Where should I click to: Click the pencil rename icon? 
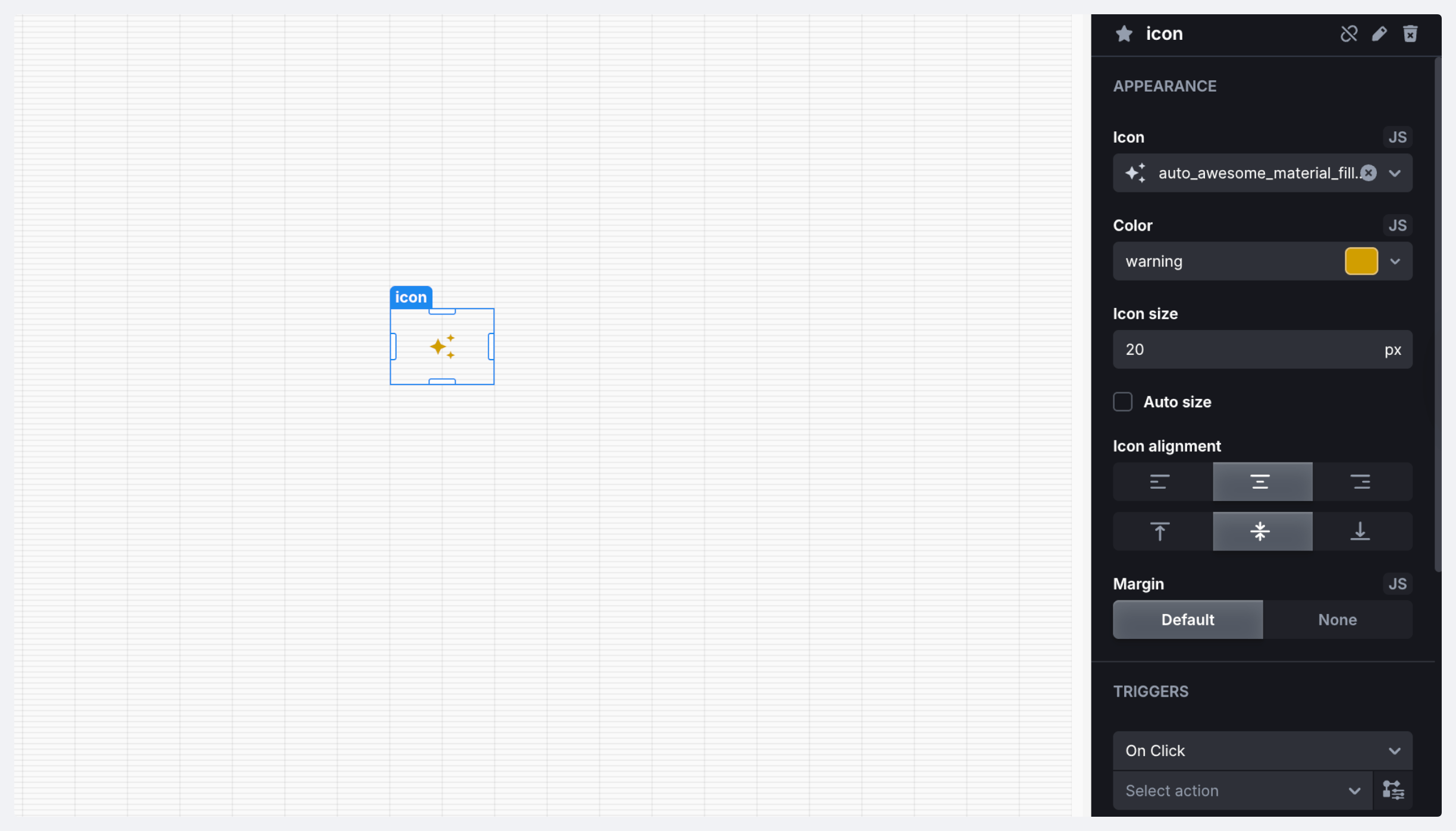point(1379,34)
